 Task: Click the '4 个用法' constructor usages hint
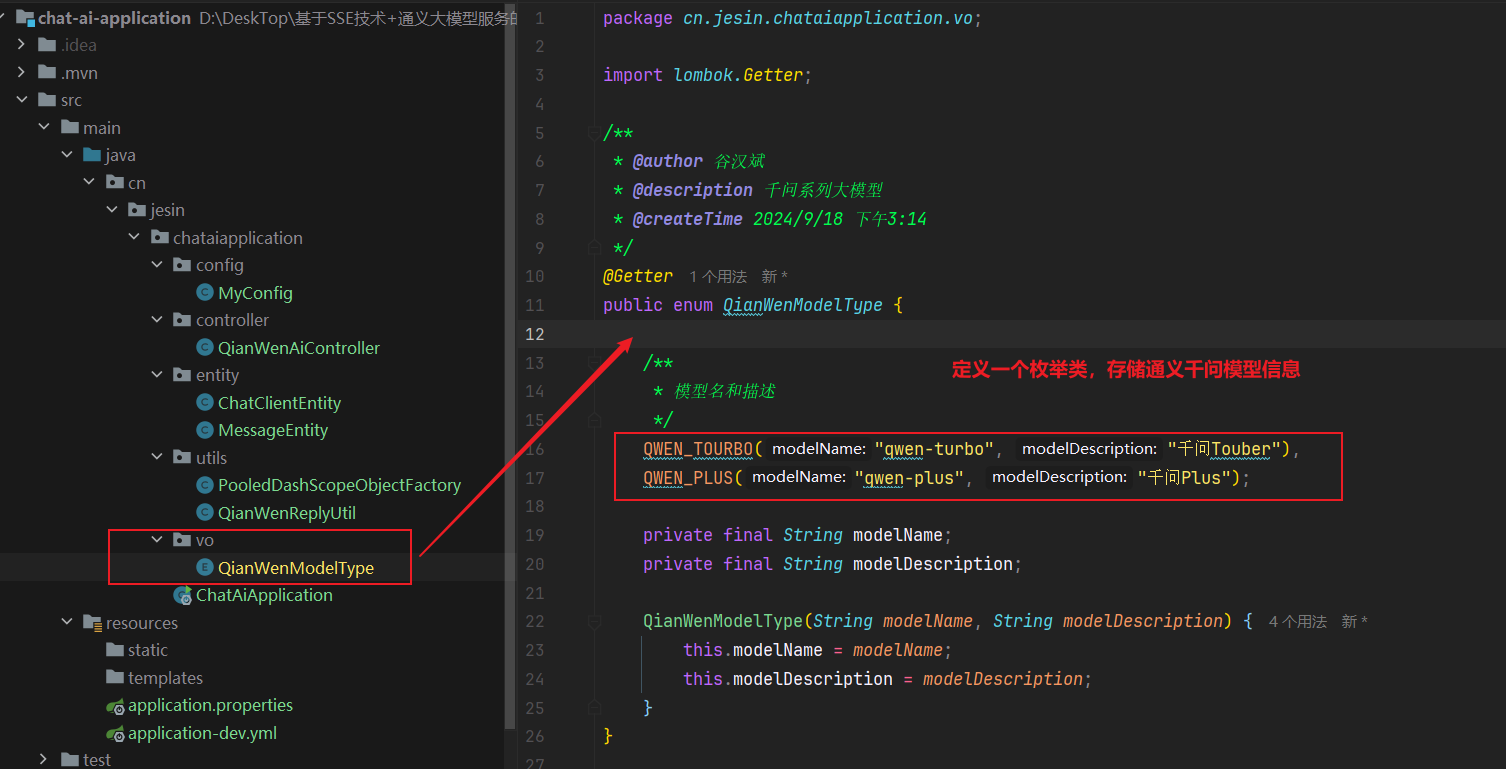click(1297, 622)
